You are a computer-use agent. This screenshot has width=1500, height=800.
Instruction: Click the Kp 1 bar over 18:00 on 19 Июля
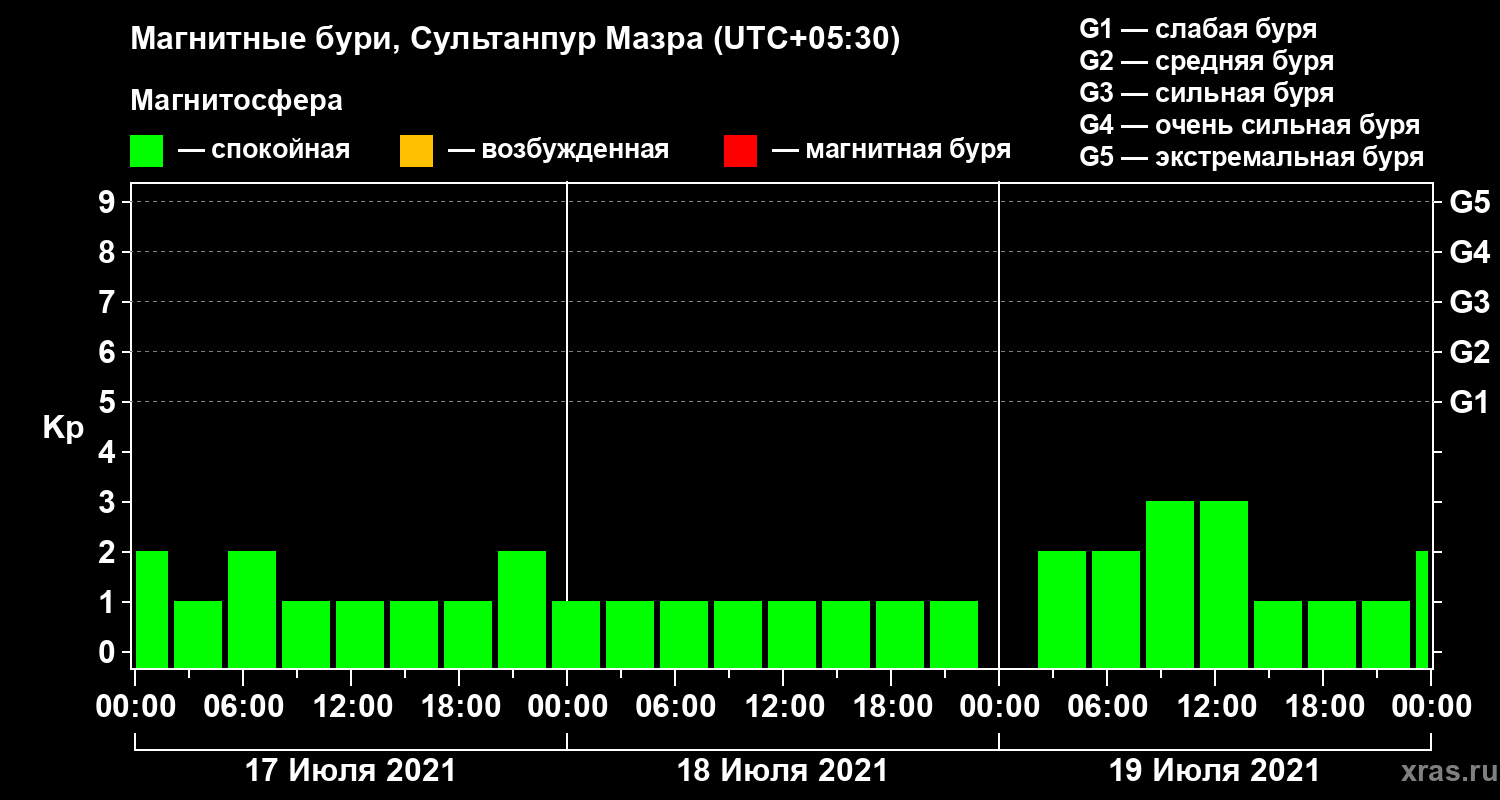tap(1332, 634)
